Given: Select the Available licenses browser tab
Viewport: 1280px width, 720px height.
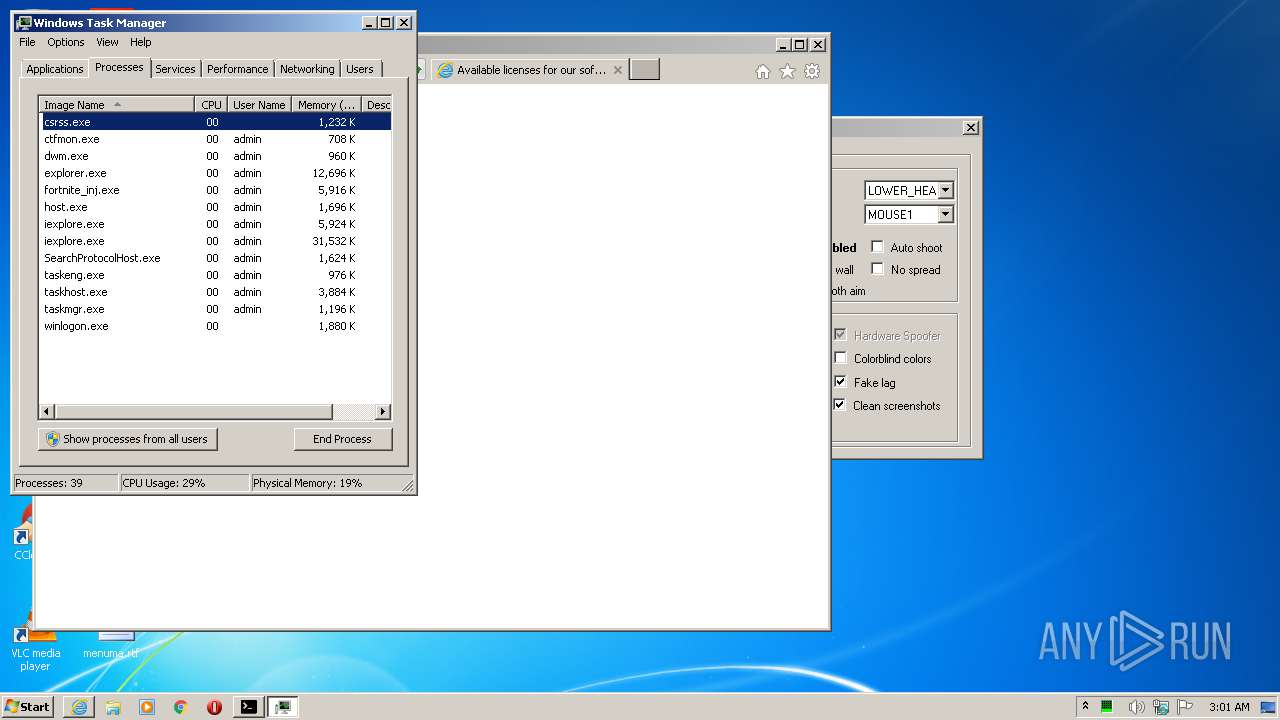Looking at the screenshot, I should click(530, 70).
